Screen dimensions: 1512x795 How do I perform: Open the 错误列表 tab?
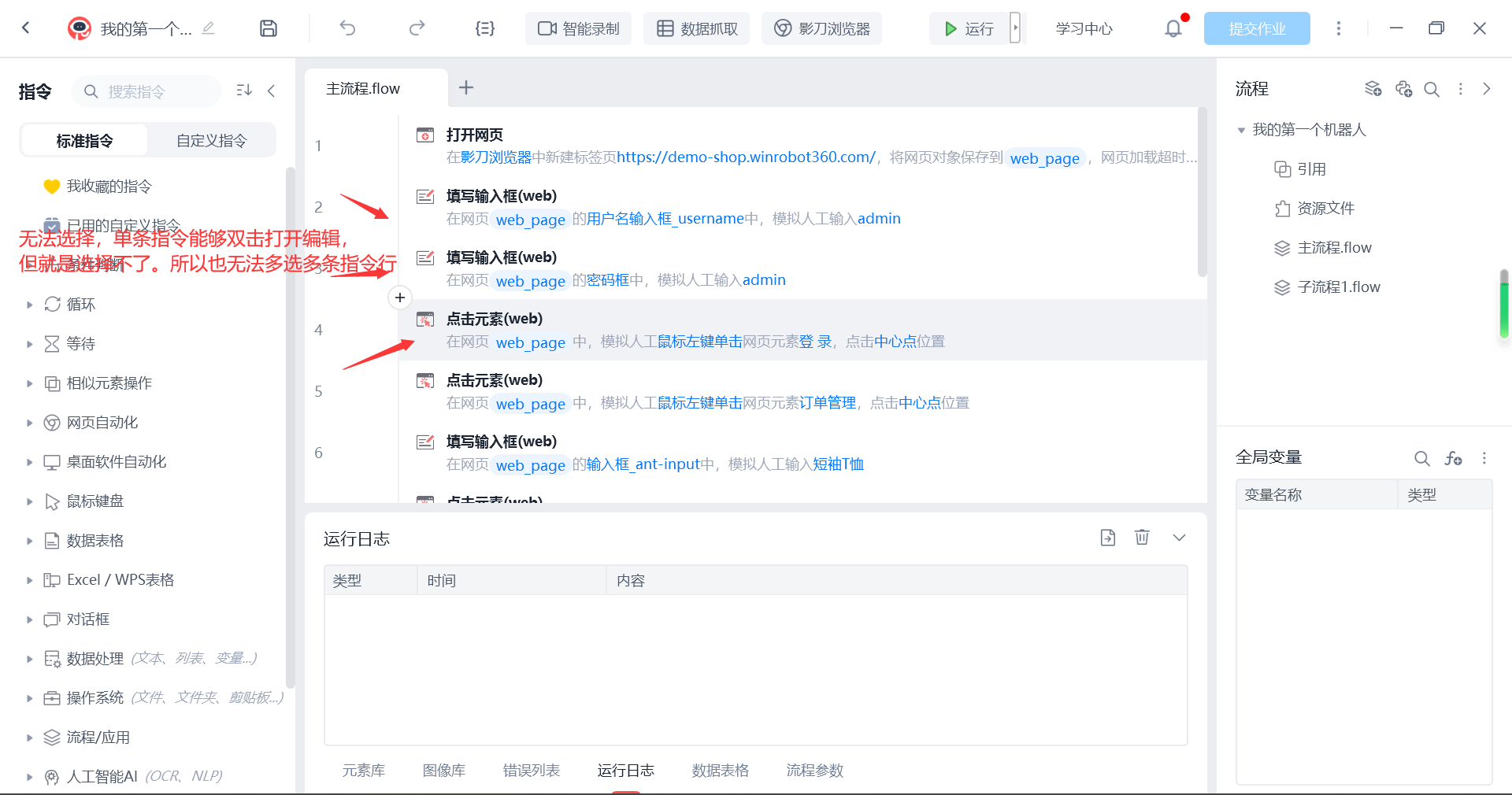[531, 770]
